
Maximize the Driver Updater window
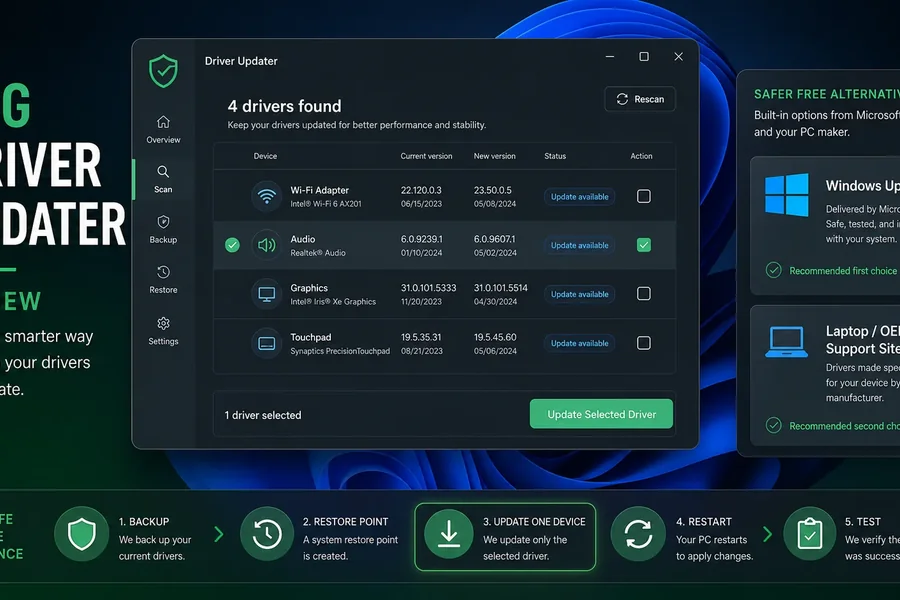(644, 56)
